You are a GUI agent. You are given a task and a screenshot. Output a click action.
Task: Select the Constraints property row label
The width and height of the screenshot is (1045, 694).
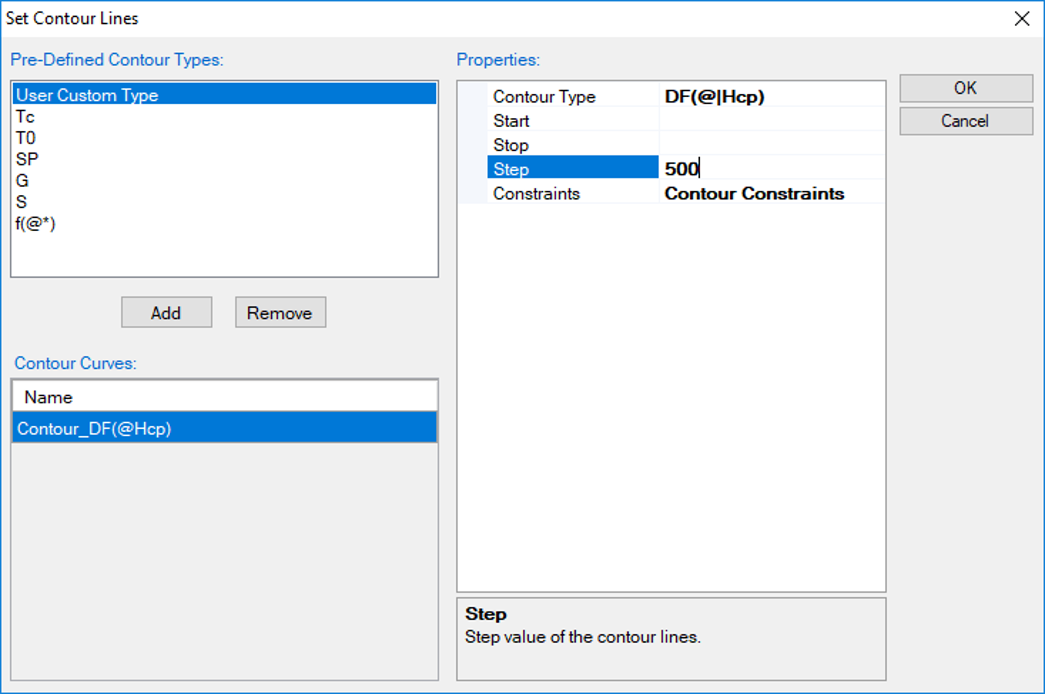tap(537, 194)
